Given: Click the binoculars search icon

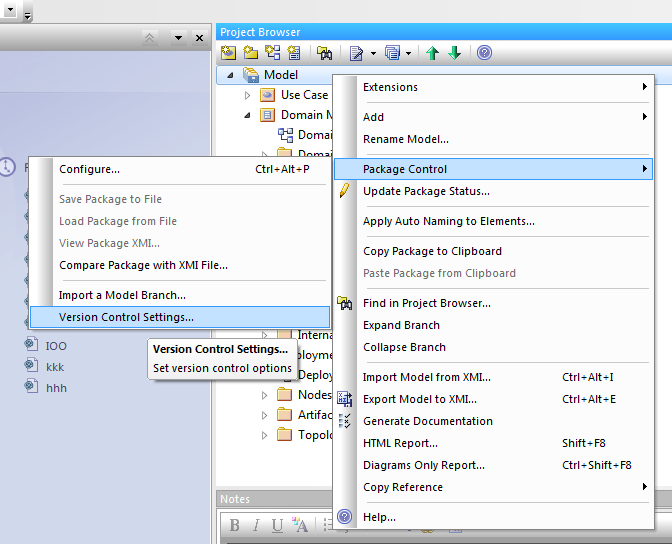Looking at the screenshot, I should (x=324, y=53).
